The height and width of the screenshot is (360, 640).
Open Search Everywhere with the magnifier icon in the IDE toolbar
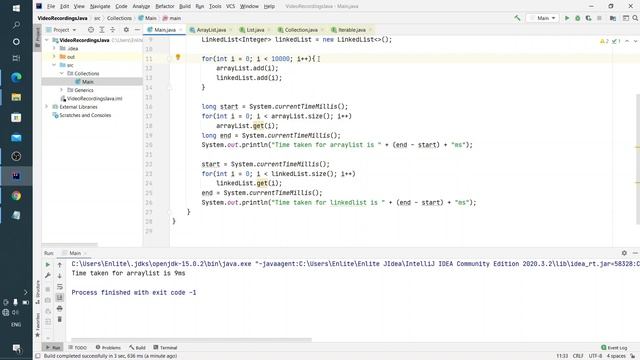coord(635,18)
